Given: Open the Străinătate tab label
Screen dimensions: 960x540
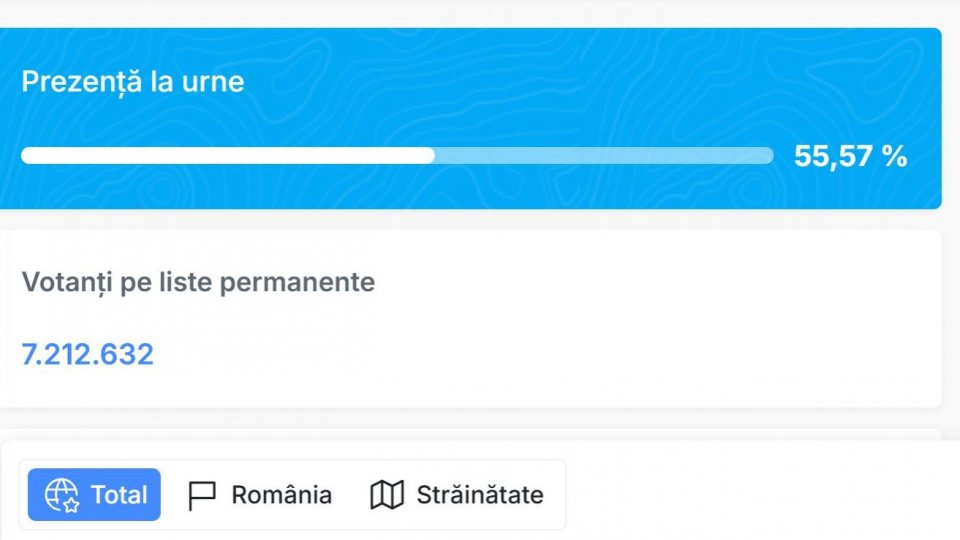Looking at the screenshot, I should 480,495.
